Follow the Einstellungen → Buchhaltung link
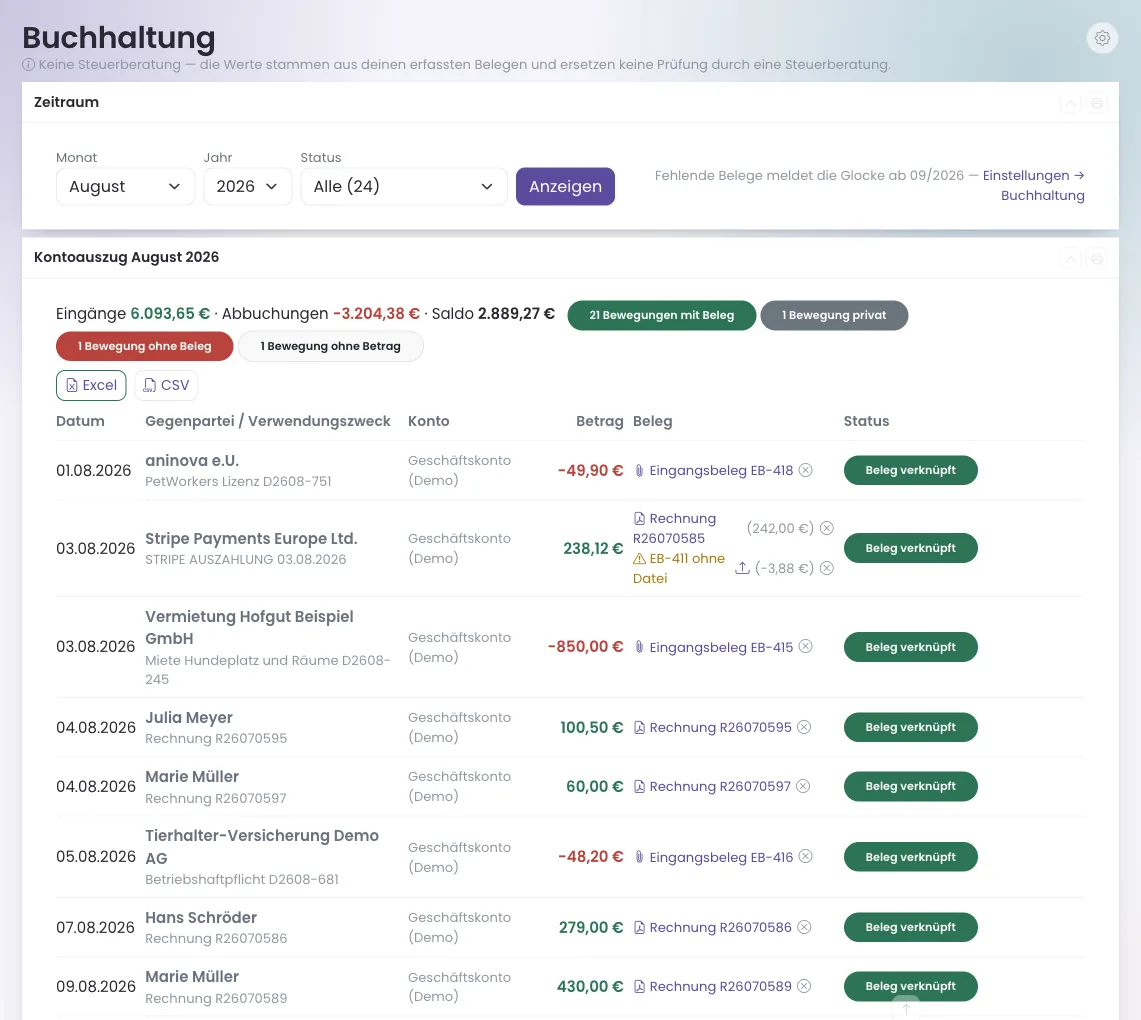 1034,186
